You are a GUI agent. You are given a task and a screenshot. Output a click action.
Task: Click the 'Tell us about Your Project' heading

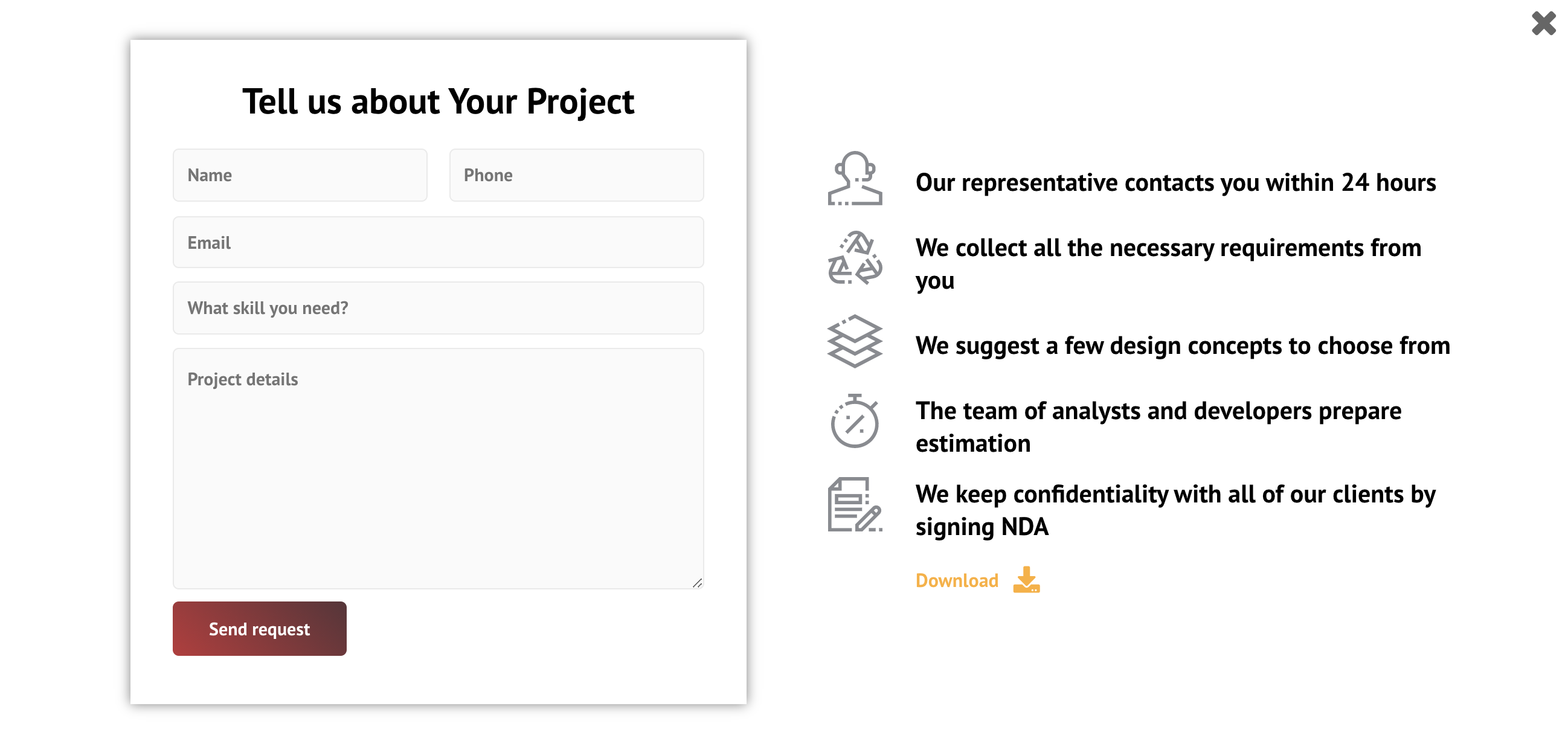(x=439, y=101)
